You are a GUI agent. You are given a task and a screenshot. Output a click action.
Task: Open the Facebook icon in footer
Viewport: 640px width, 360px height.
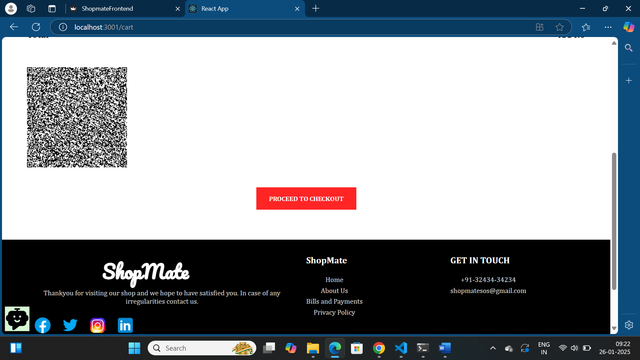[x=43, y=325]
